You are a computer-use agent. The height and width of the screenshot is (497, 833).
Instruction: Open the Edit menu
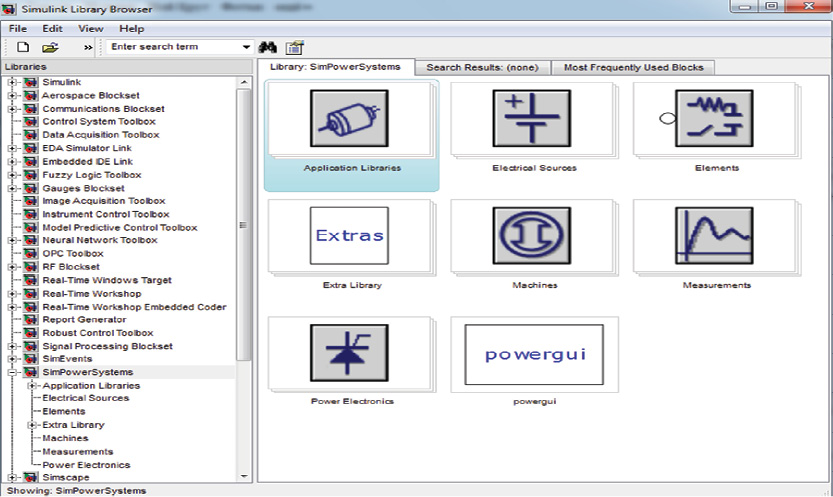[x=52, y=29]
